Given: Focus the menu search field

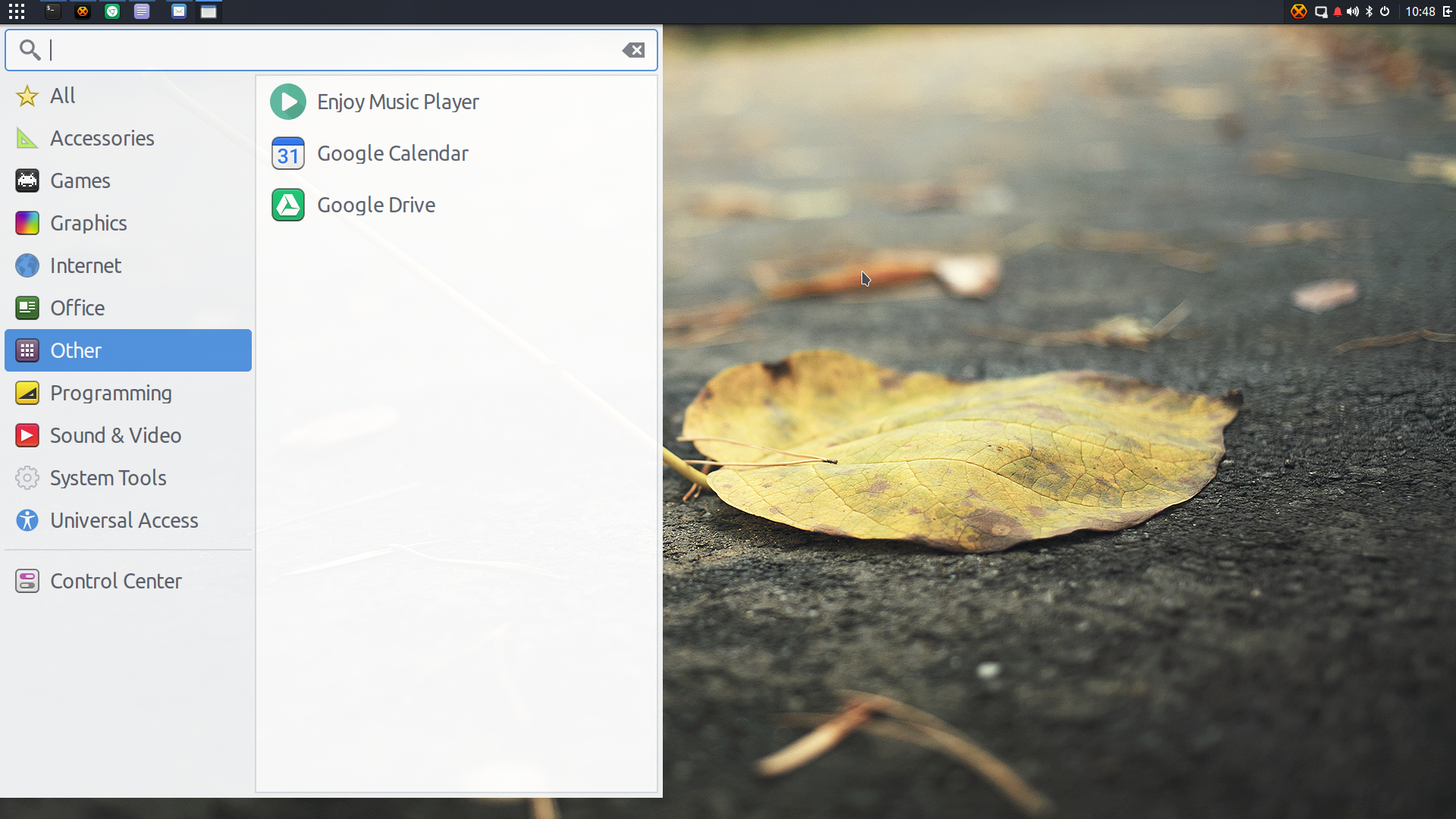Looking at the screenshot, I should [331, 50].
